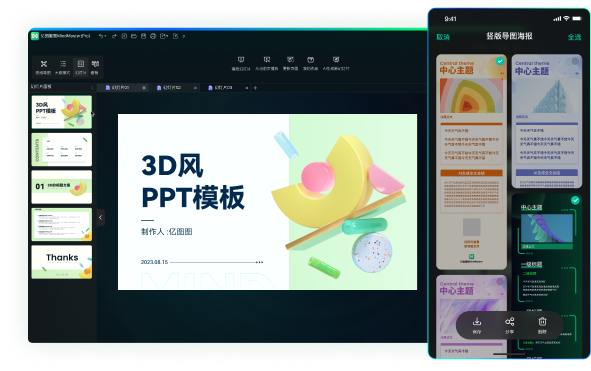The image size is (591, 371).
Task: Tap 取消 cancel on the phone
Action: tap(443, 37)
